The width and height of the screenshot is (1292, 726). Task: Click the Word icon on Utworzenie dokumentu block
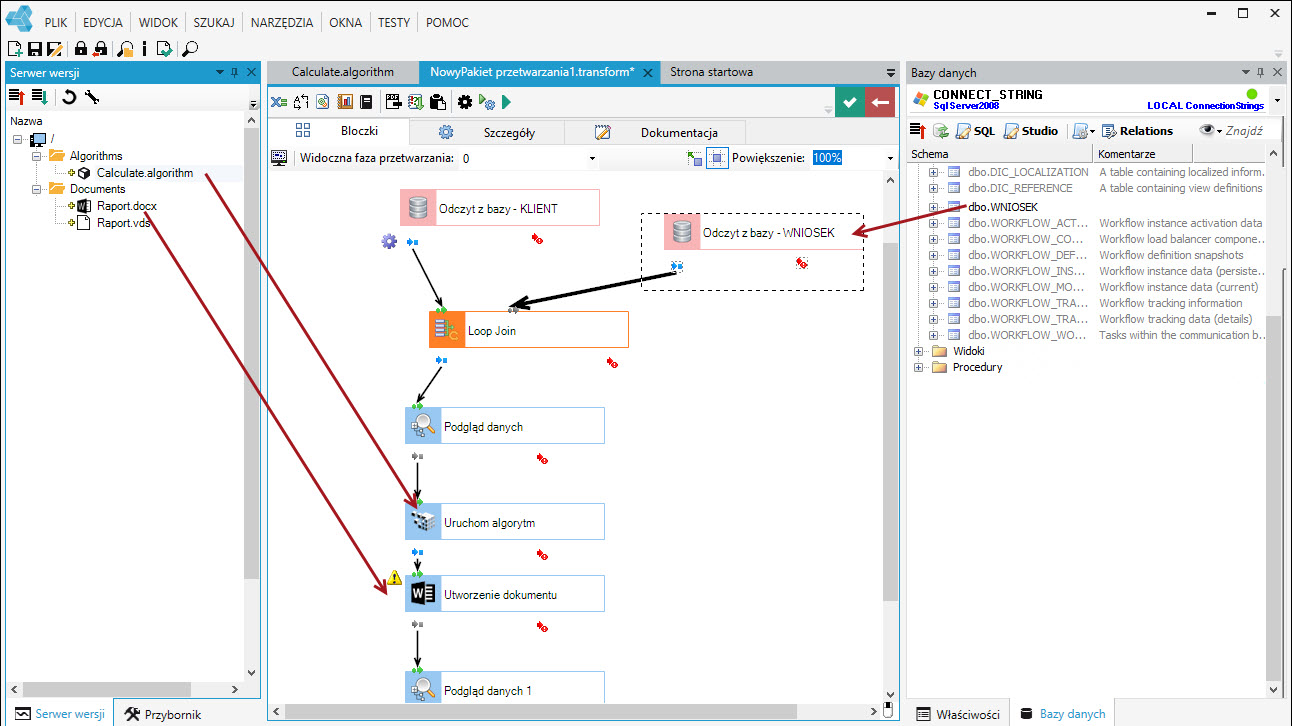pos(421,594)
